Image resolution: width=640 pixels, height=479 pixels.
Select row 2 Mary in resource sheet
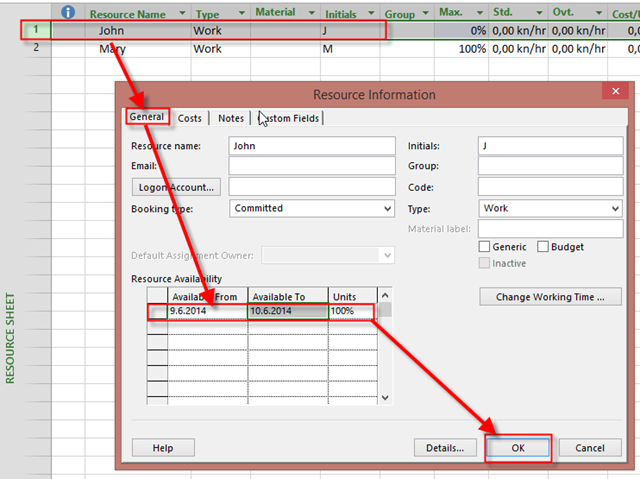coord(112,48)
